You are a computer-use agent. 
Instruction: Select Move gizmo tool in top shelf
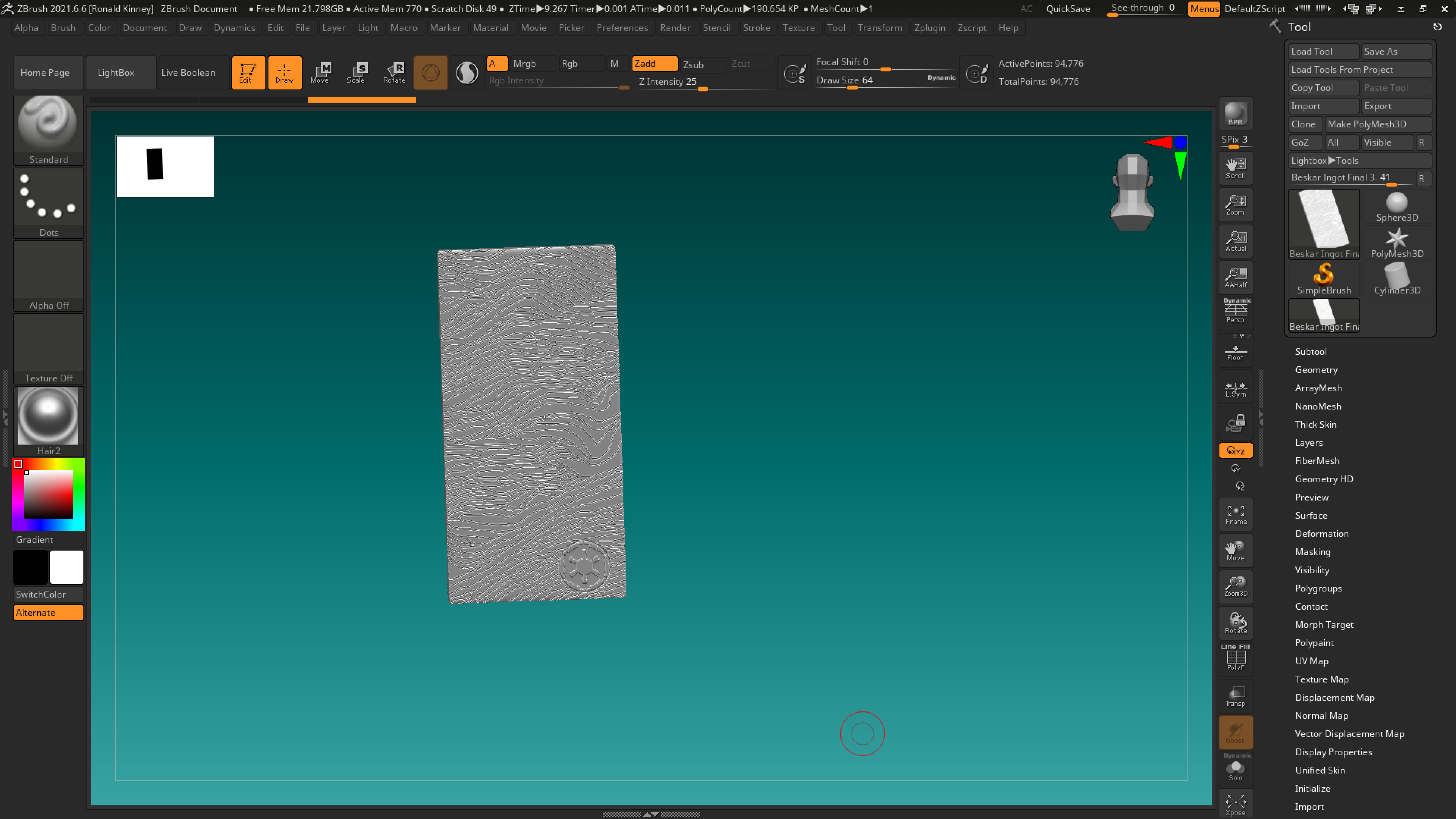click(320, 72)
